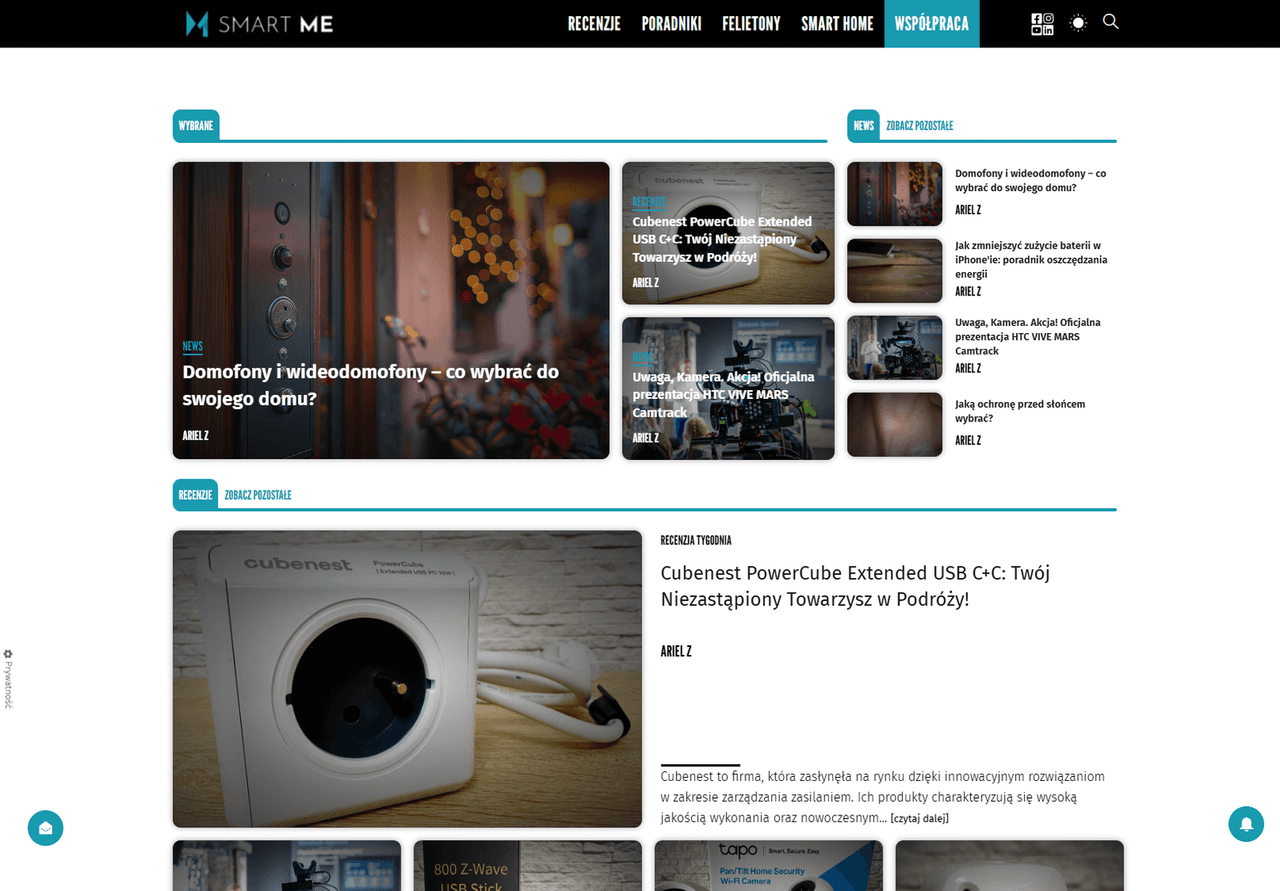
Task: Open the LinkedIn social icon
Action: tap(1048, 30)
